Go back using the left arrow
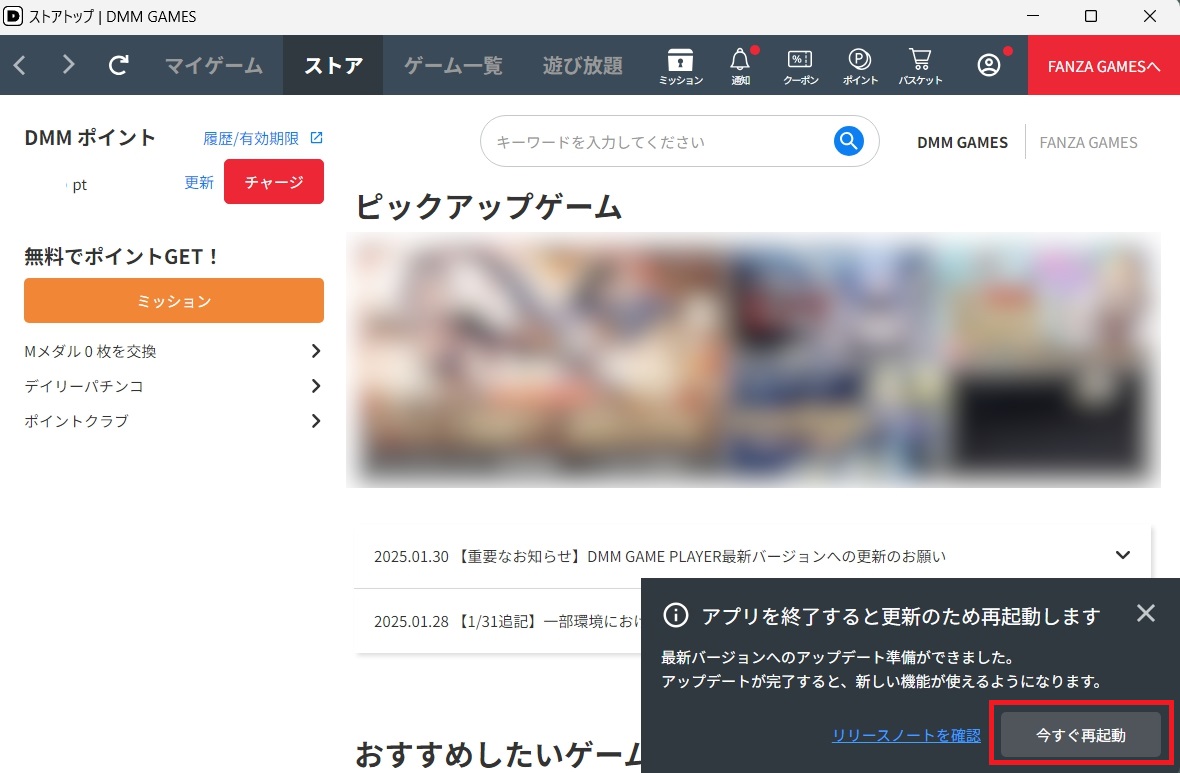Screen dimensions: 1180x773 [20, 65]
